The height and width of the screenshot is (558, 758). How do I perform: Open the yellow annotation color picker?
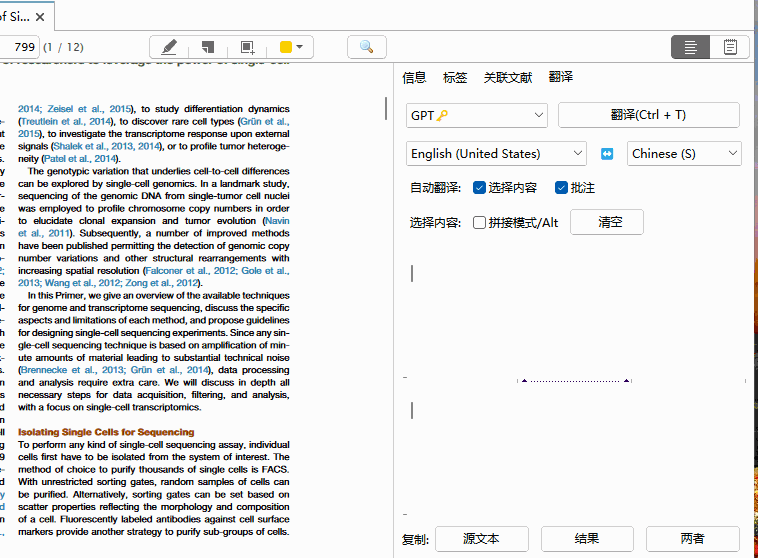[292, 47]
